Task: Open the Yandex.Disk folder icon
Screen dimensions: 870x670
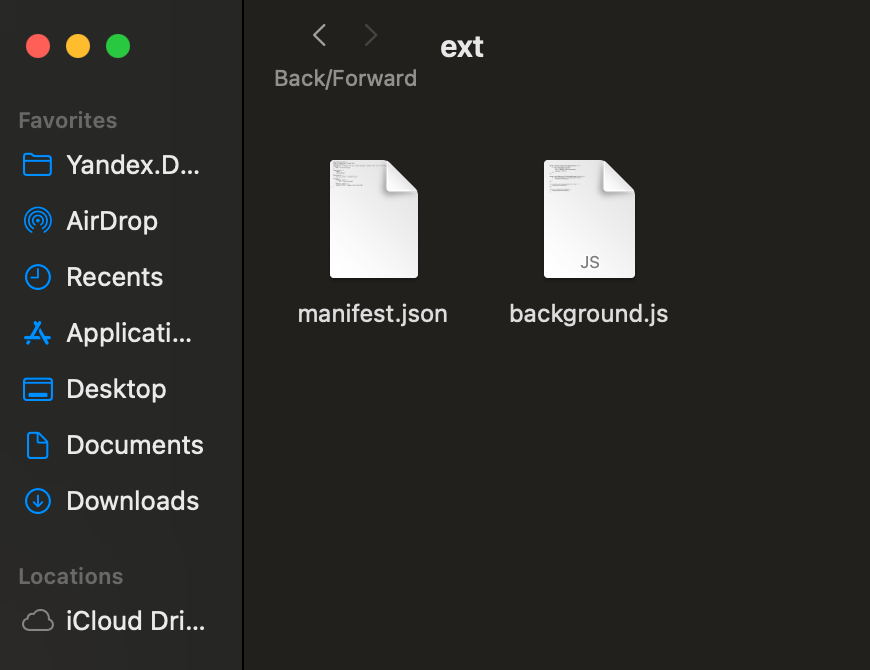Action: [x=38, y=165]
